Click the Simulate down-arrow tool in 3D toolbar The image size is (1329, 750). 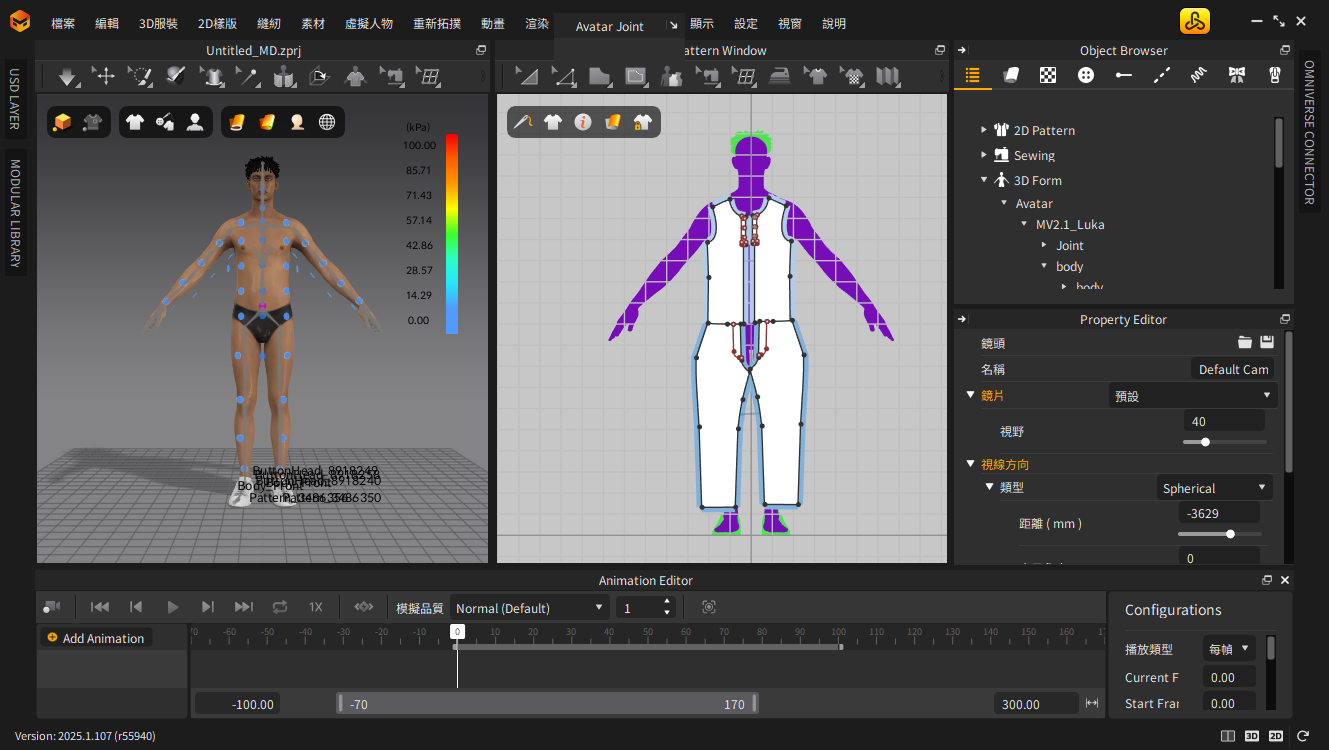coord(68,75)
